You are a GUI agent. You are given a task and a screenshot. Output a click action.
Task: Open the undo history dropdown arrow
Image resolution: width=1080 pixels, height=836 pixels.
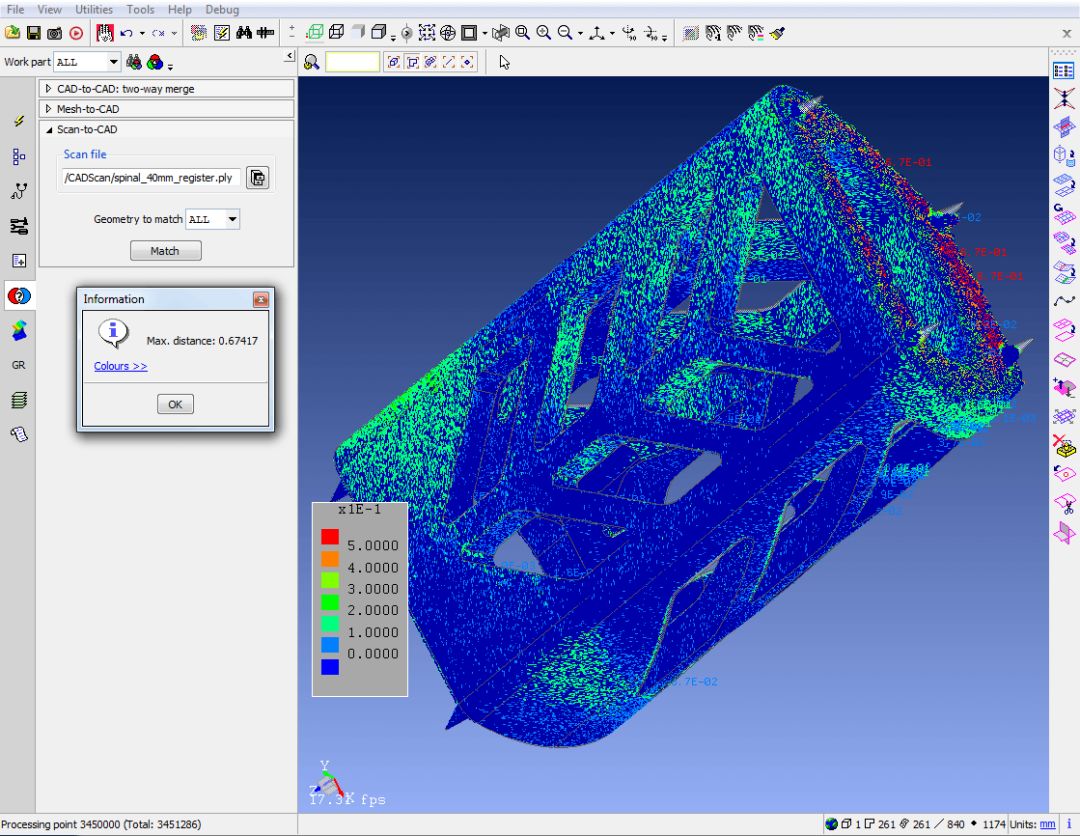pos(142,33)
